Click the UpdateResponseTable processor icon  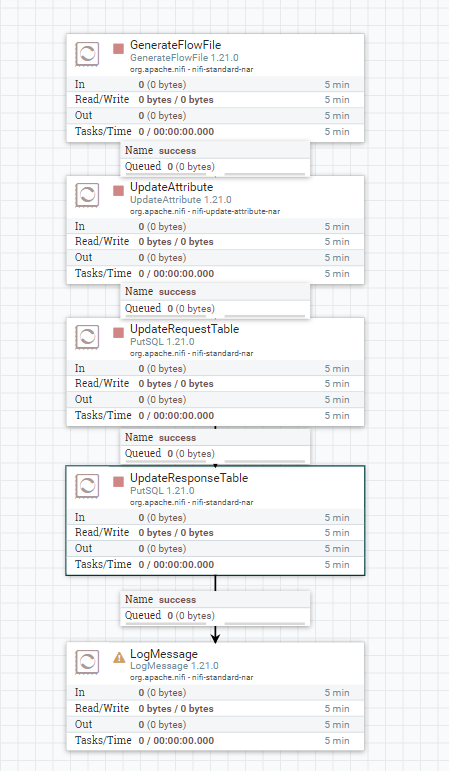coord(87,486)
